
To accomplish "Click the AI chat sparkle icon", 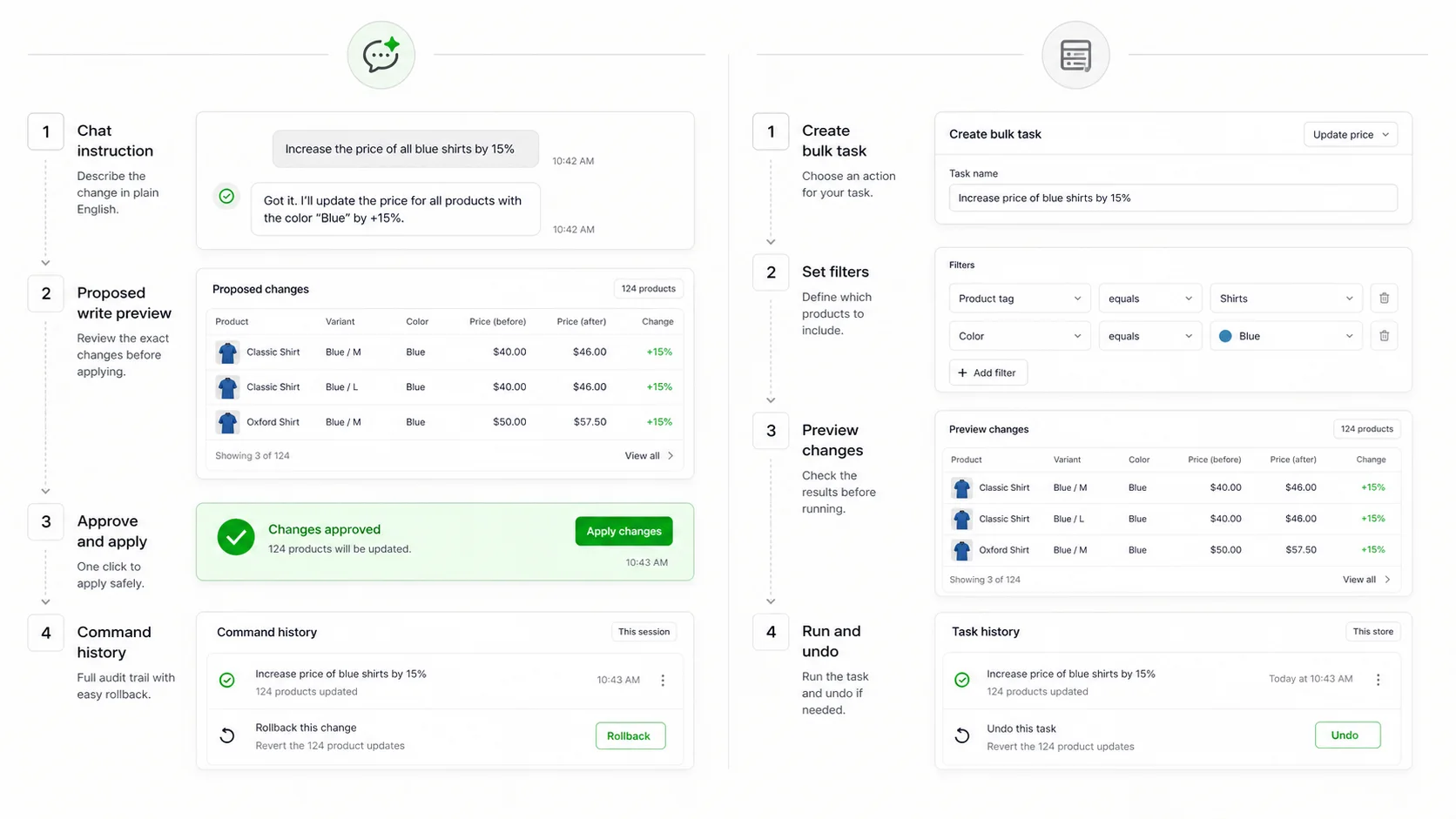I will click(x=381, y=55).
